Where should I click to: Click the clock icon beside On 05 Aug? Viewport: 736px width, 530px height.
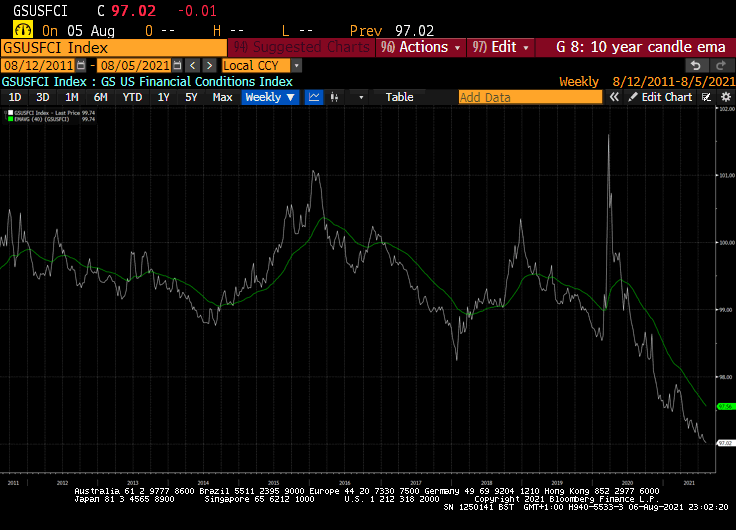point(22,31)
